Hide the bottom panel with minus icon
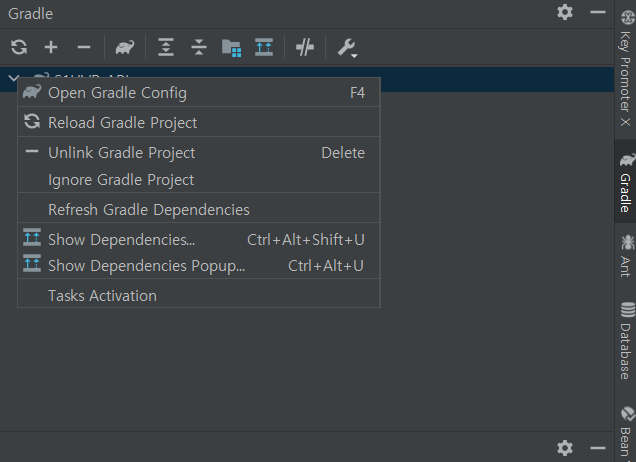 [598, 448]
